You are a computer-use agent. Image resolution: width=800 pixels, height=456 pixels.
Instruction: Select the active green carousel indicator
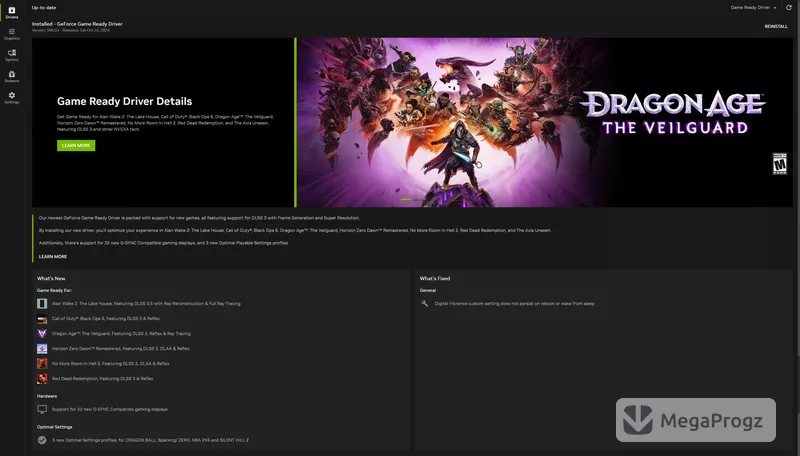pyautogui.click(x=406, y=199)
